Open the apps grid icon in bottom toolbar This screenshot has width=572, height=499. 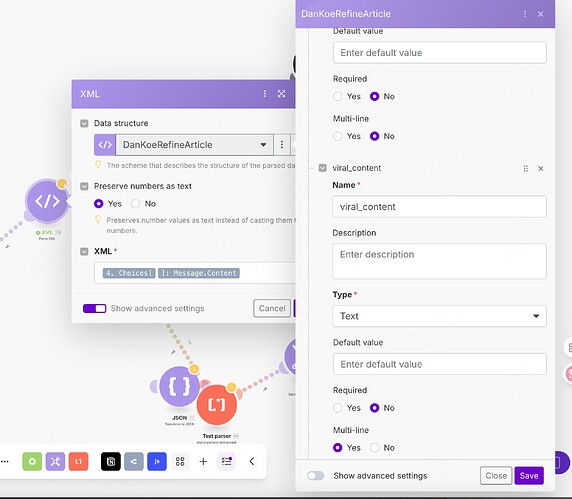(180, 461)
